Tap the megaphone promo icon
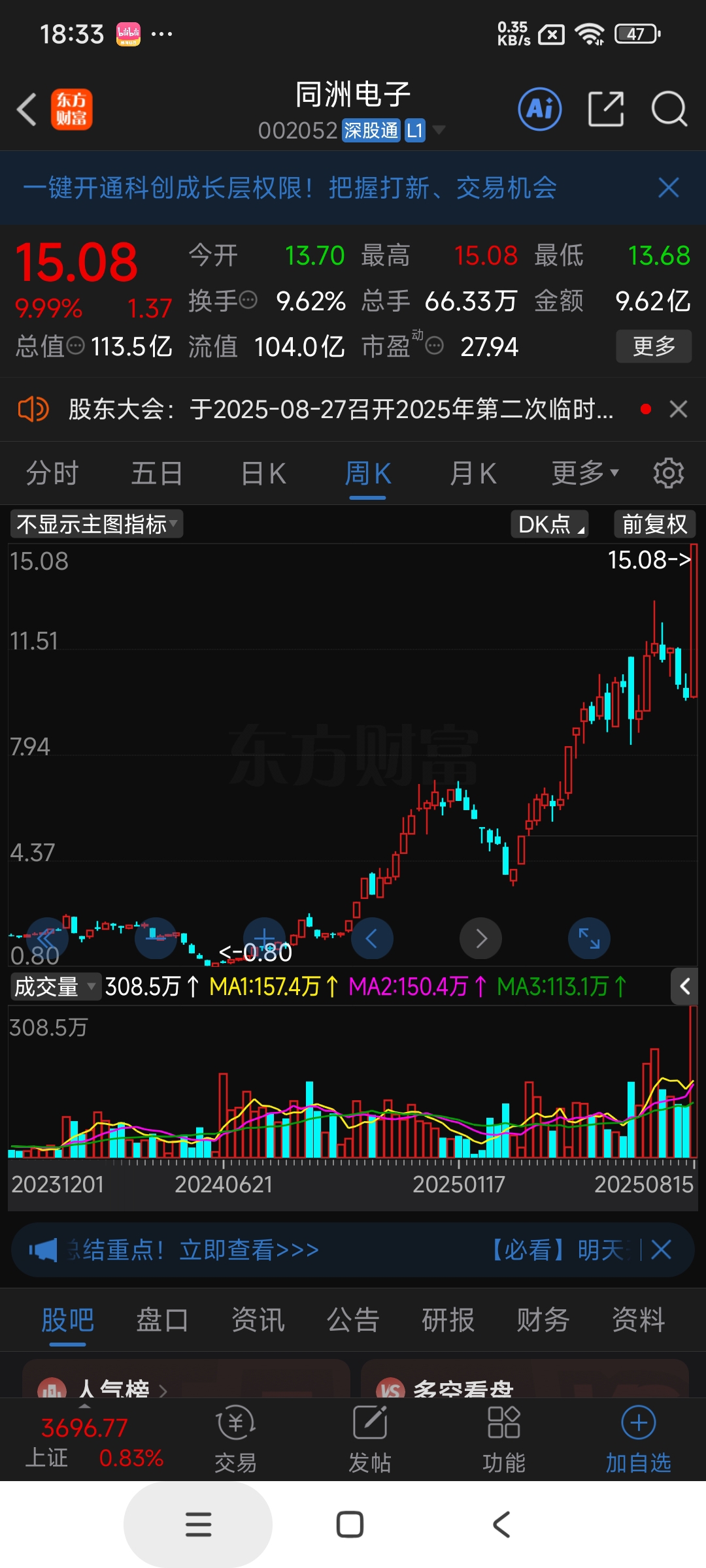The image size is (706, 1568). (43, 1250)
